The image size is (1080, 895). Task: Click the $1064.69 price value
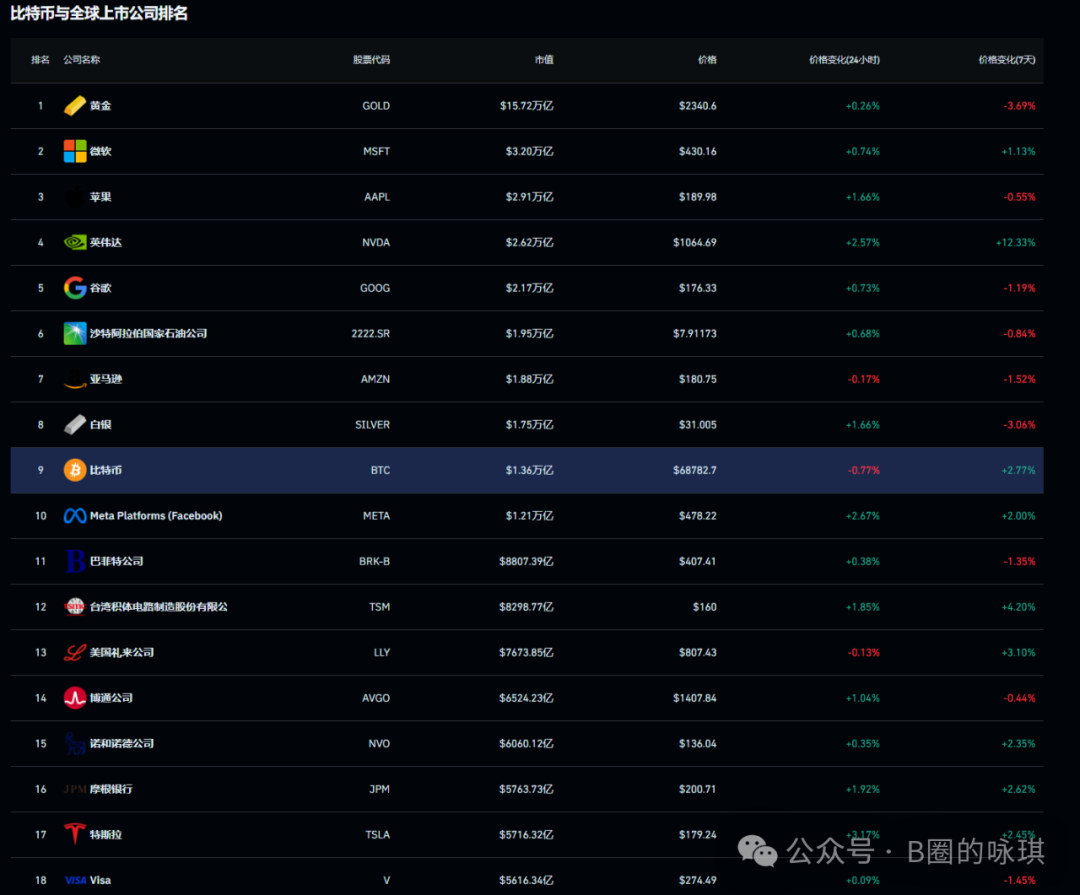694,243
